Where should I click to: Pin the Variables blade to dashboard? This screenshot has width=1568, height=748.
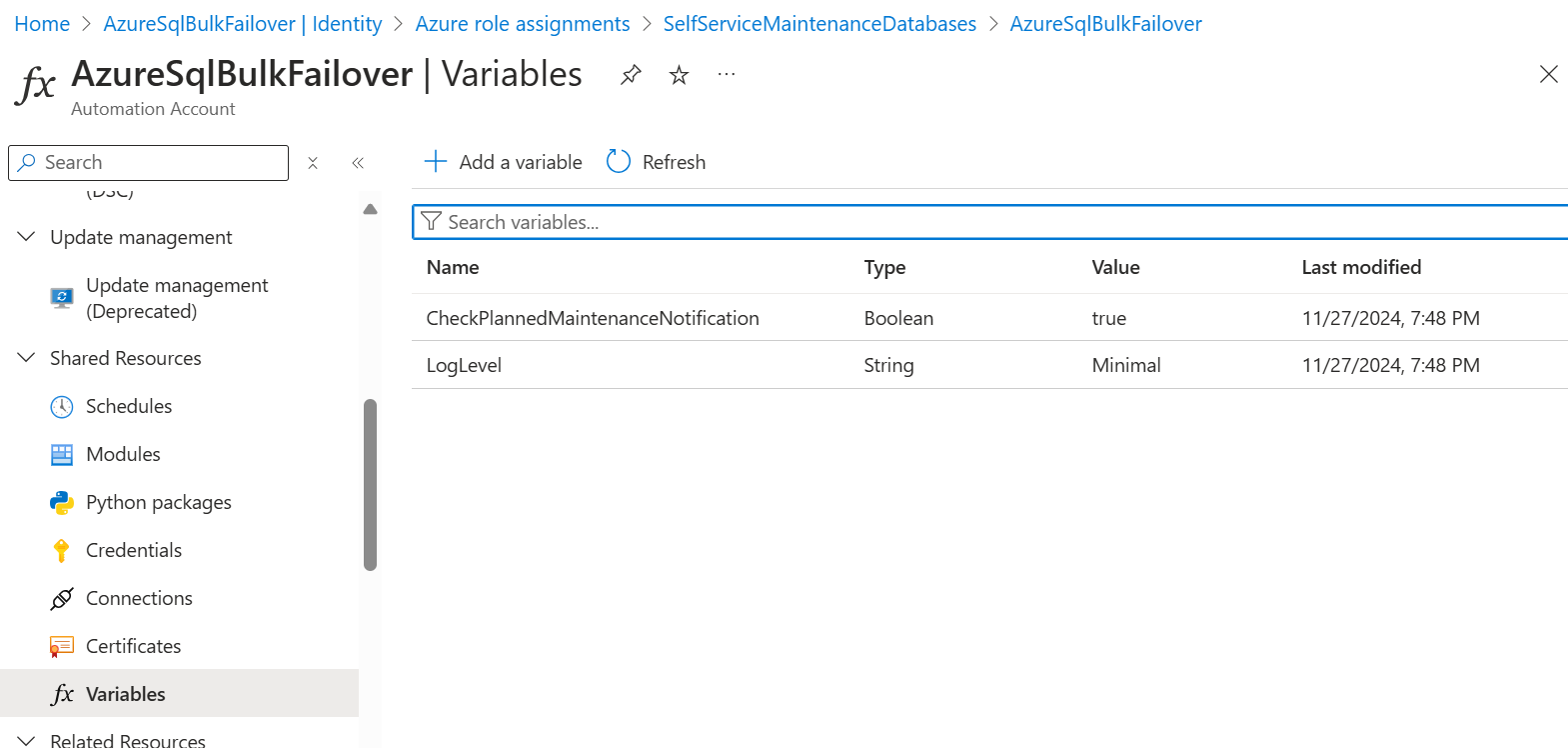tap(631, 75)
